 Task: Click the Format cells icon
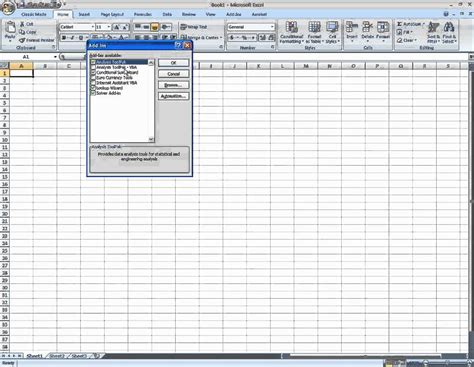click(383, 27)
